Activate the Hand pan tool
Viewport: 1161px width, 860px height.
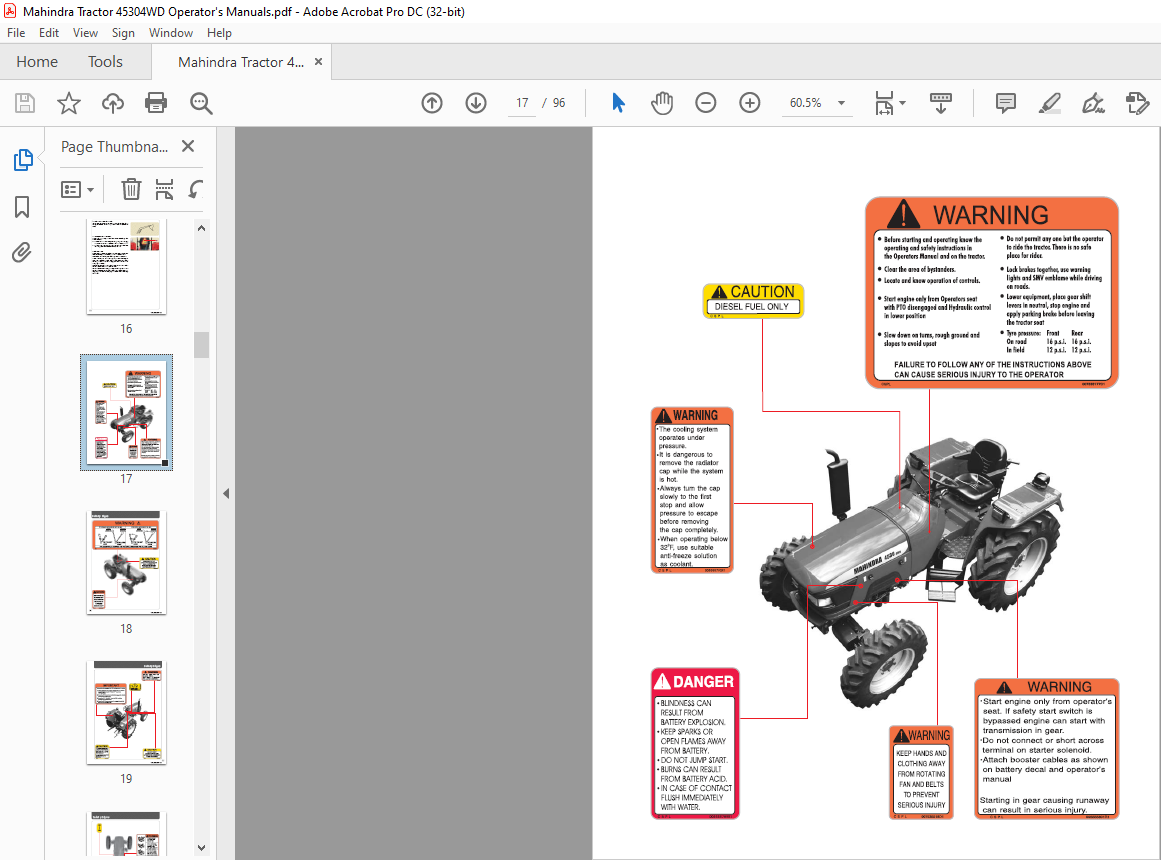coord(662,103)
